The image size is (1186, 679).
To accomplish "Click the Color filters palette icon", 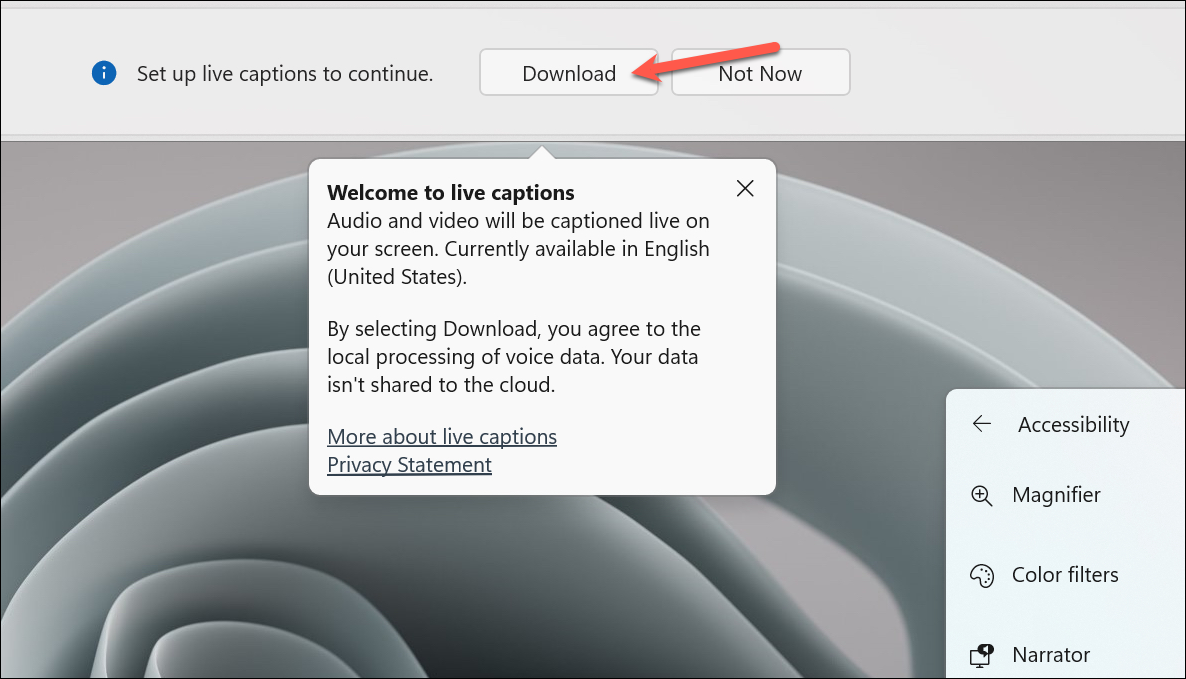I will pos(982,575).
